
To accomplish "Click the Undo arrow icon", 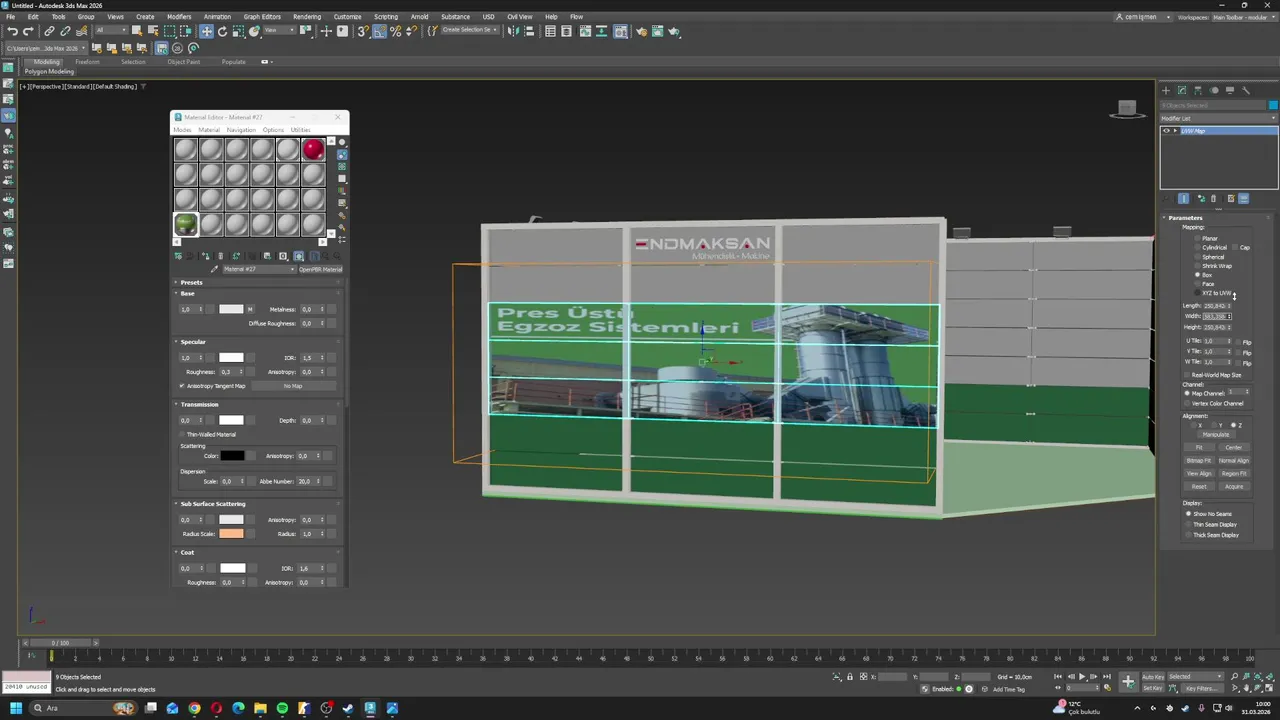I will point(12,31).
